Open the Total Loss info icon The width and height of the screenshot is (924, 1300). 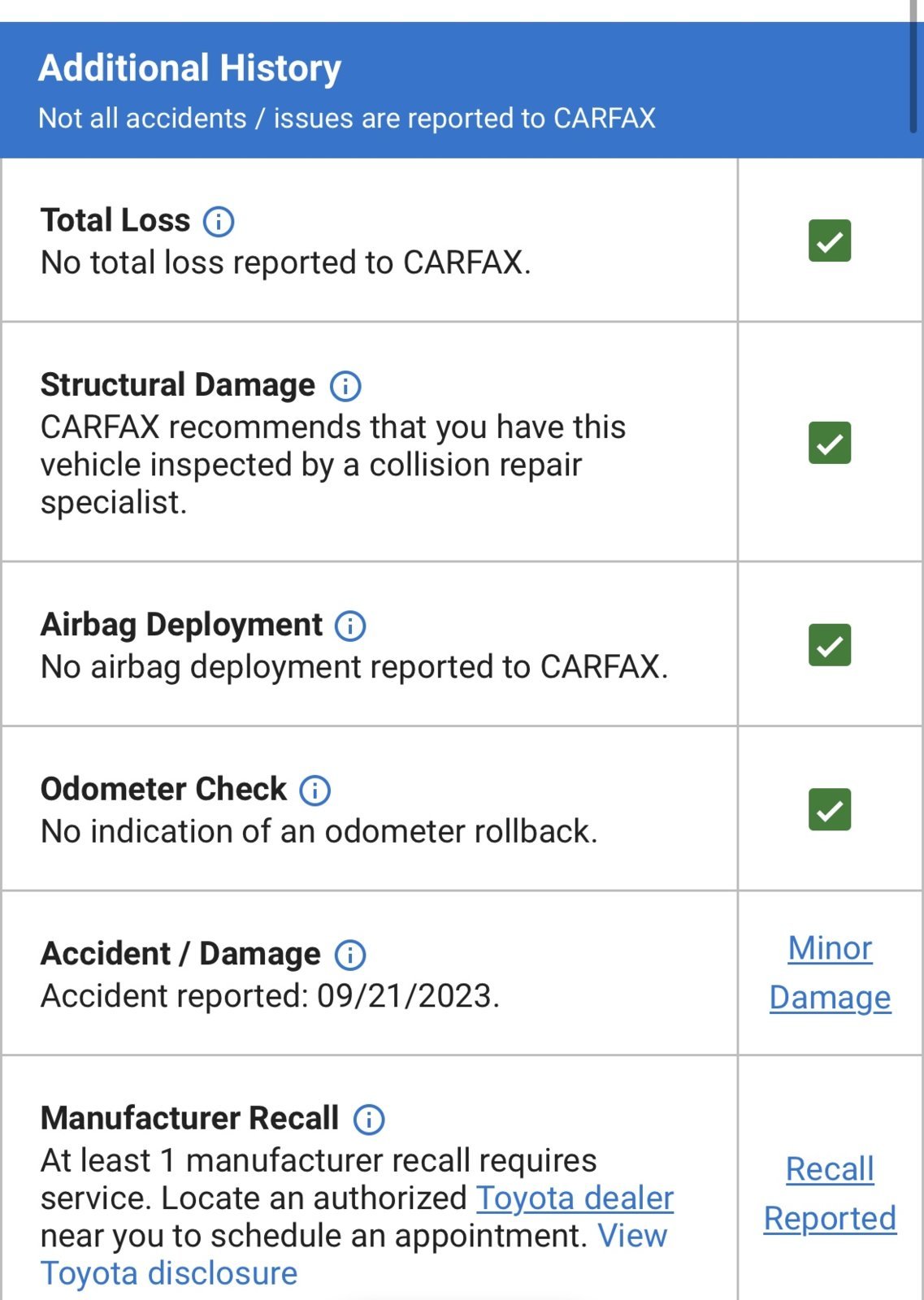[219, 221]
